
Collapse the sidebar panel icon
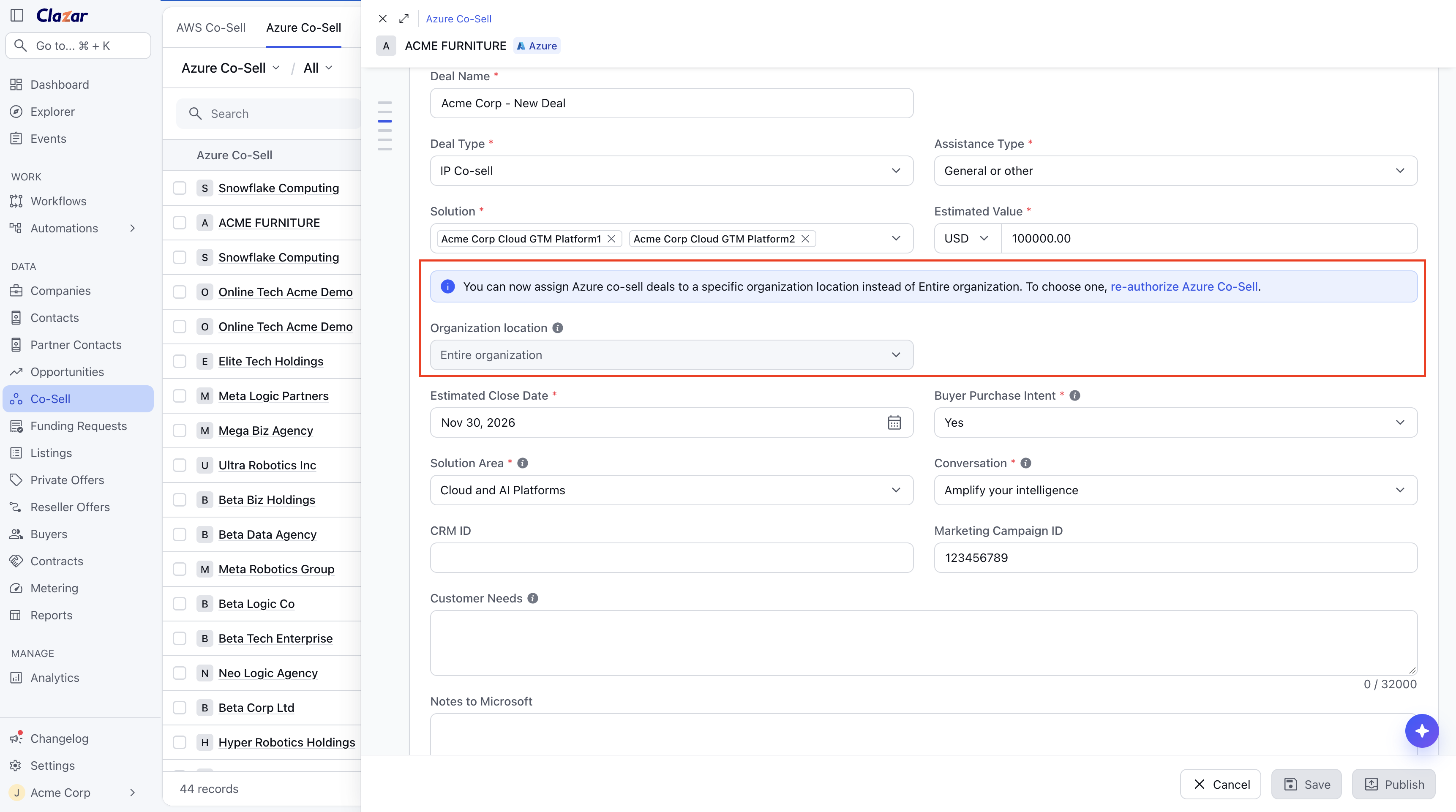17,15
